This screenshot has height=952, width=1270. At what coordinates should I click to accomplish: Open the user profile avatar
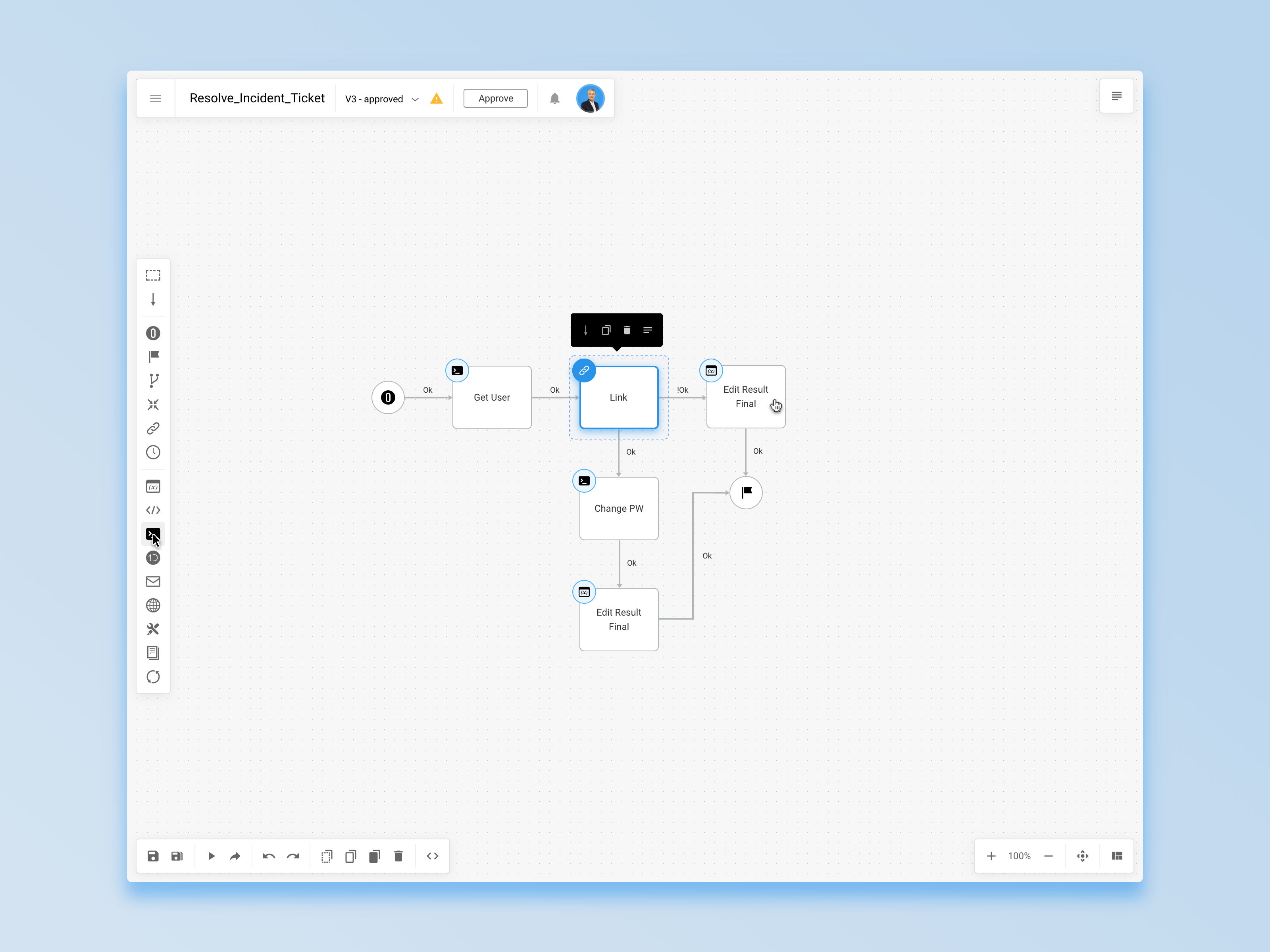[x=590, y=99]
